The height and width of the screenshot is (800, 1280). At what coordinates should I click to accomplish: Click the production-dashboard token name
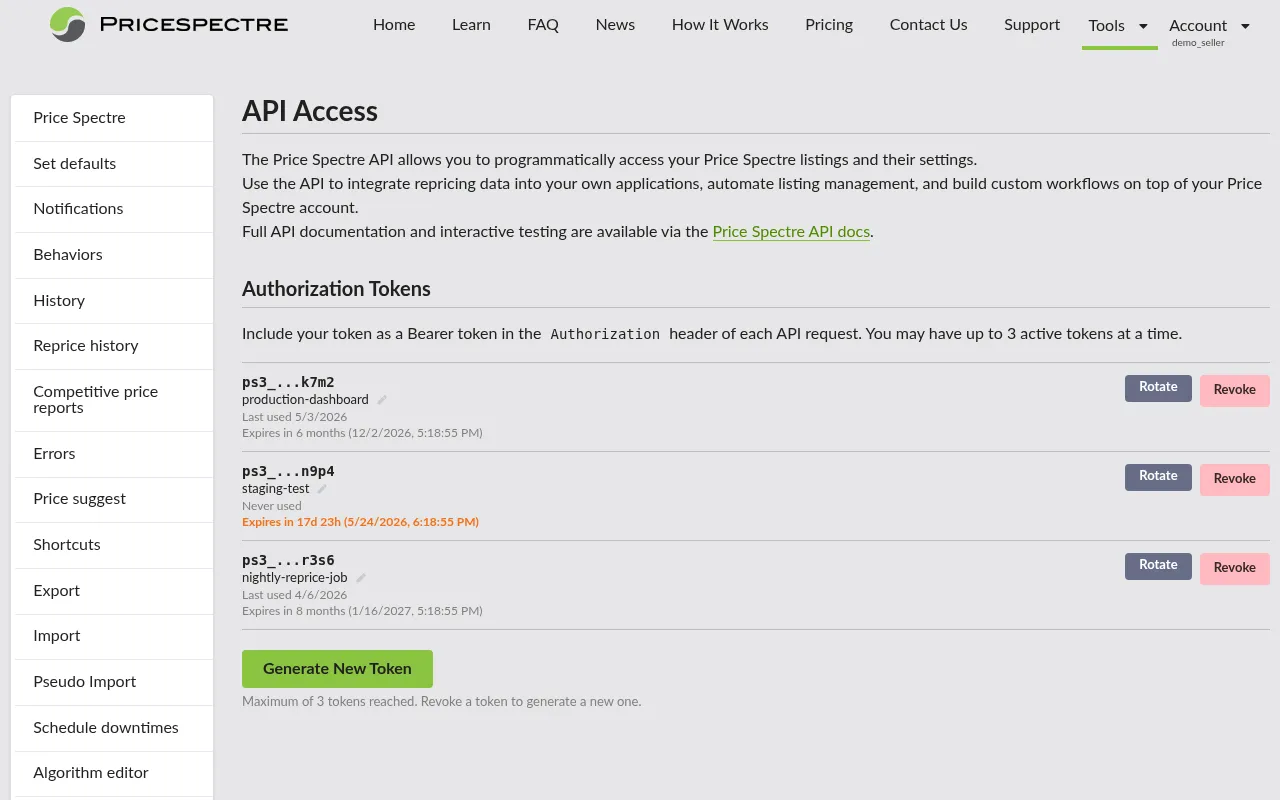click(x=305, y=400)
